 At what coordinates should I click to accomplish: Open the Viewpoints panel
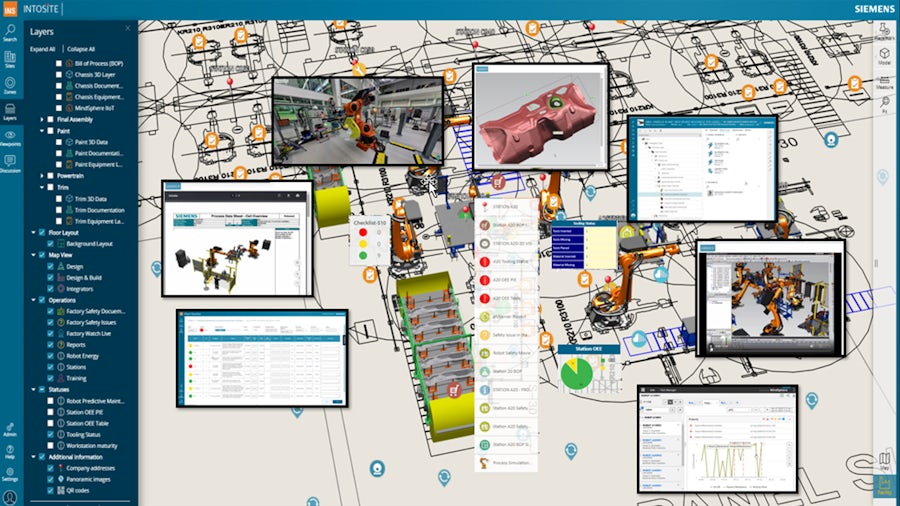pyautogui.click(x=10, y=138)
